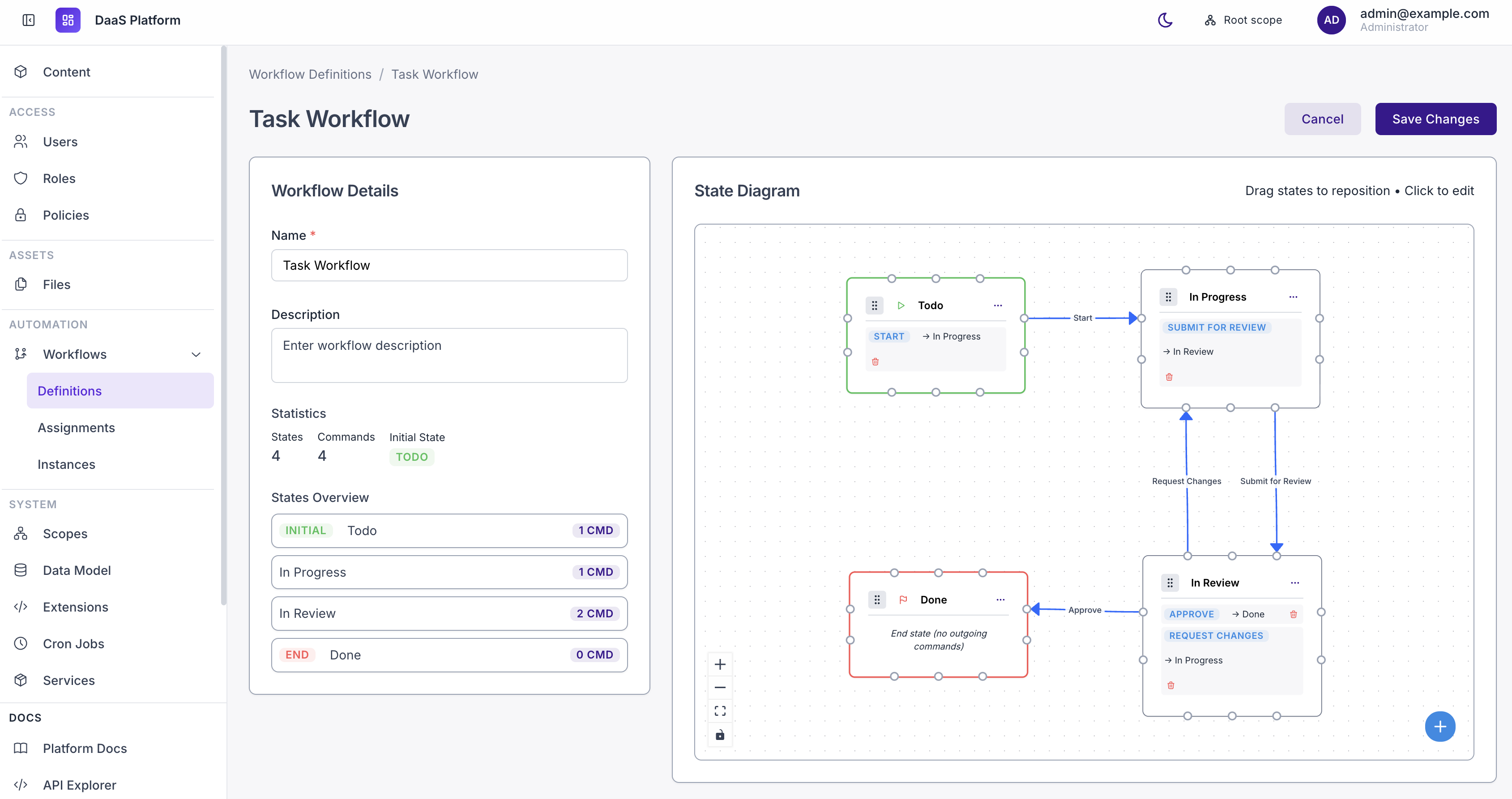Select the Done row in States Overview
This screenshot has height=799, width=1512.
[449, 654]
